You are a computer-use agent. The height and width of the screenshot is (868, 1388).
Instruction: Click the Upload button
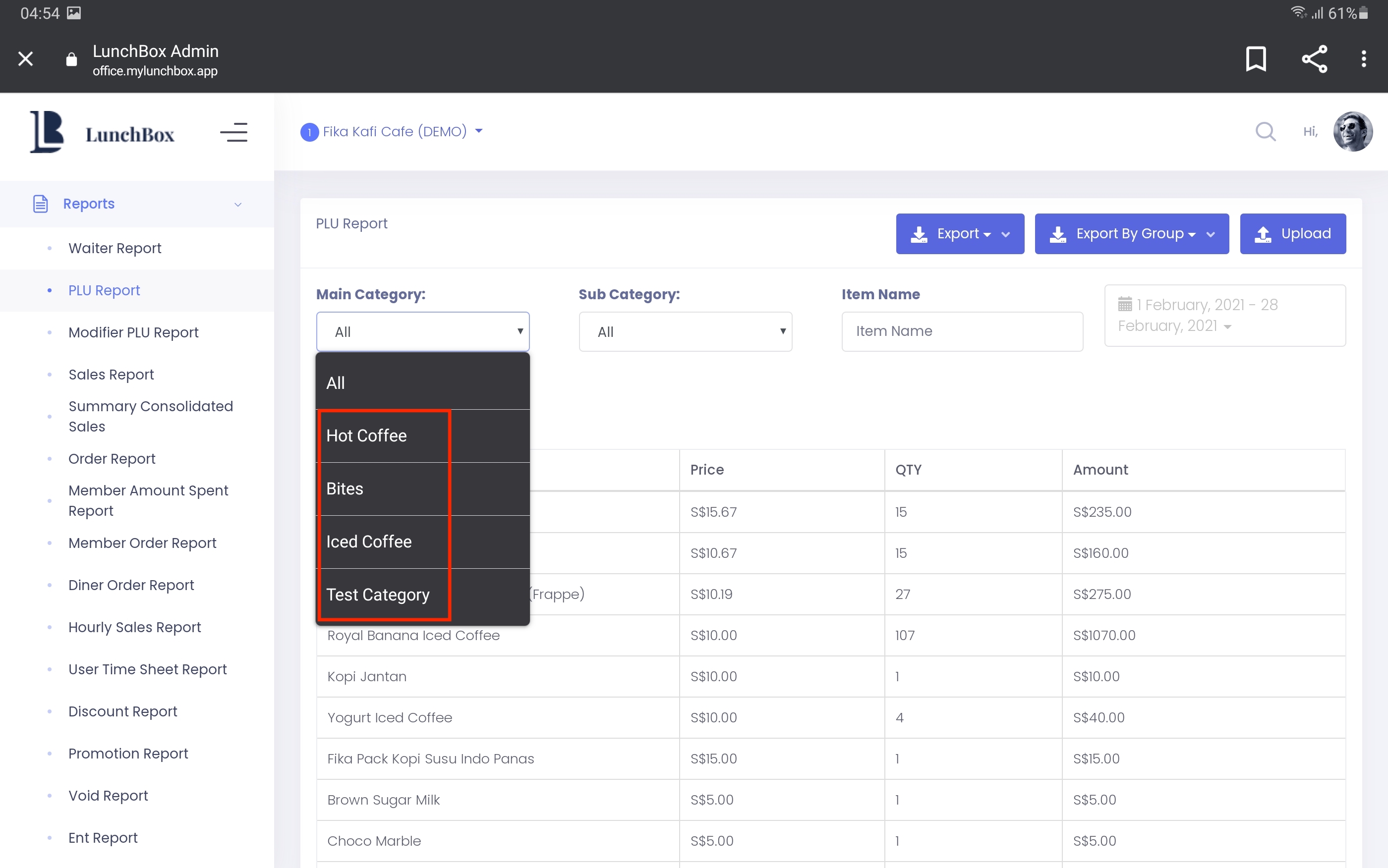pos(1292,234)
